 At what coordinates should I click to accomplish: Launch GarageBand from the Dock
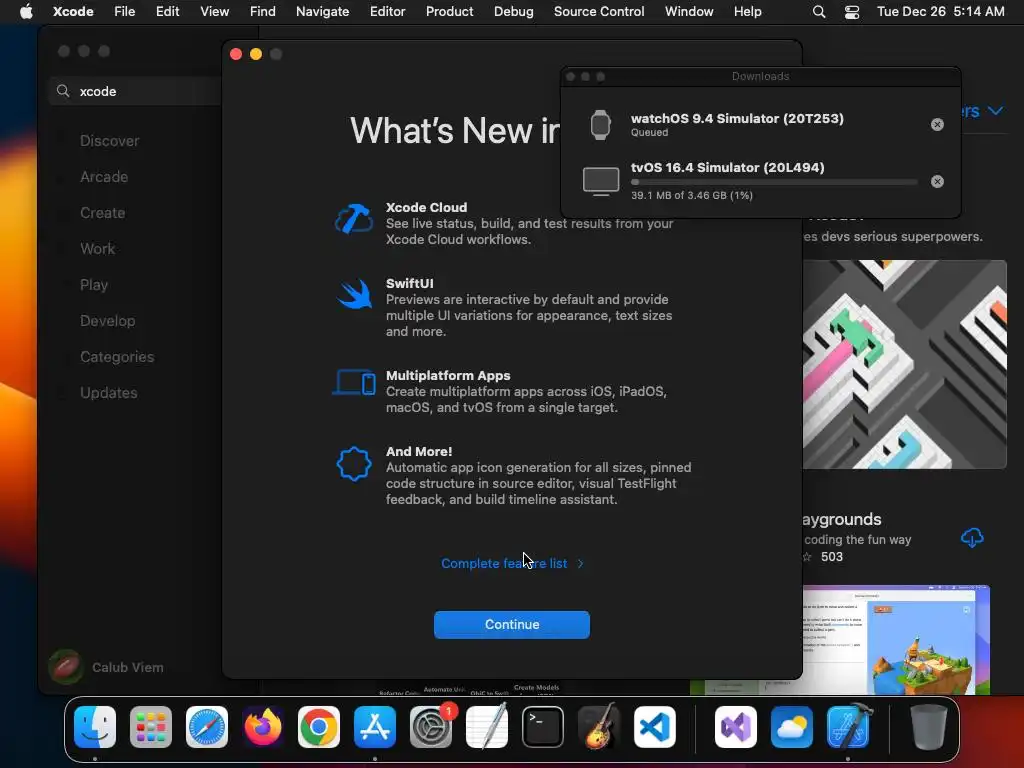[x=599, y=727]
